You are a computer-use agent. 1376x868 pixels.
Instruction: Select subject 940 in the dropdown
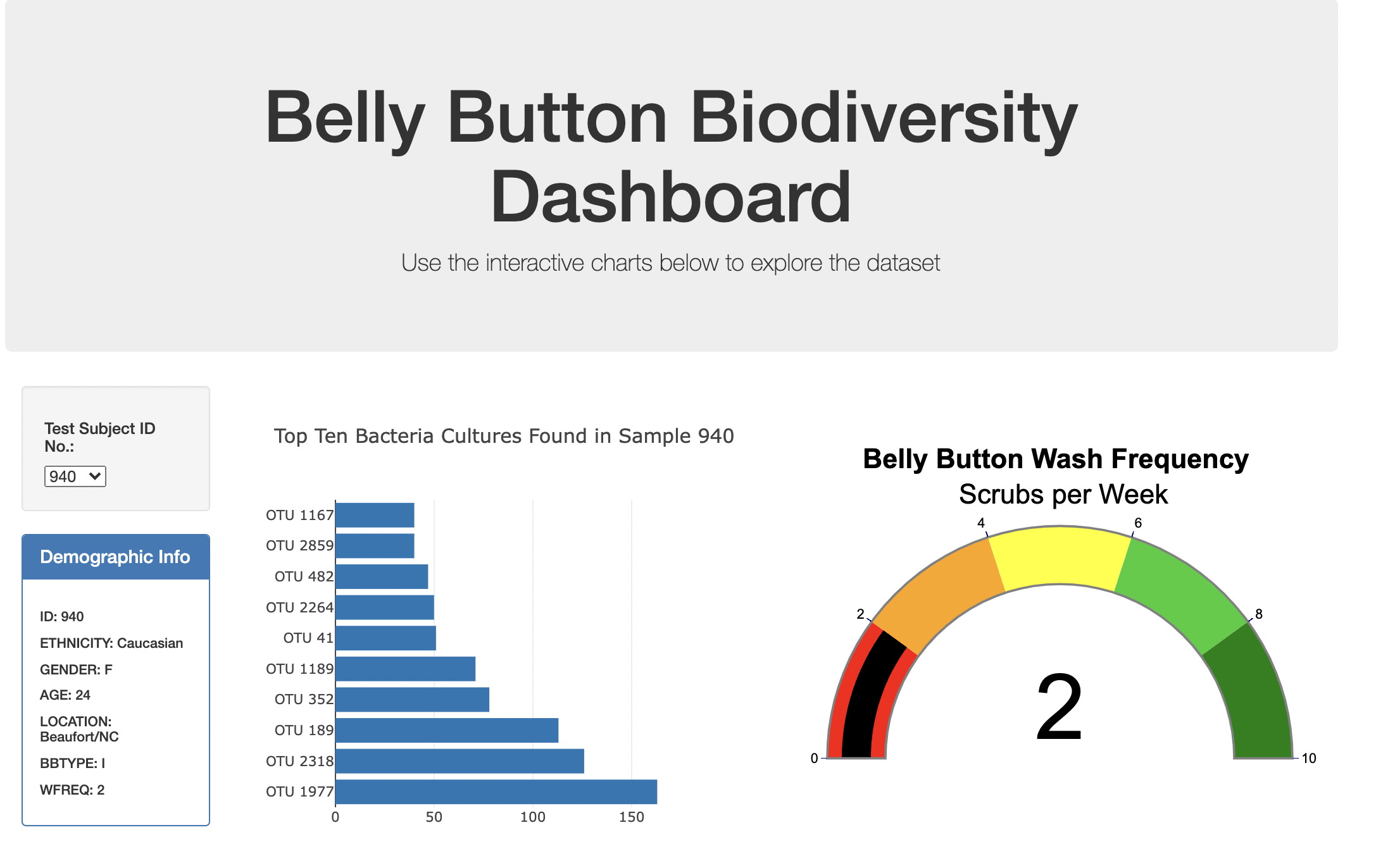point(75,476)
